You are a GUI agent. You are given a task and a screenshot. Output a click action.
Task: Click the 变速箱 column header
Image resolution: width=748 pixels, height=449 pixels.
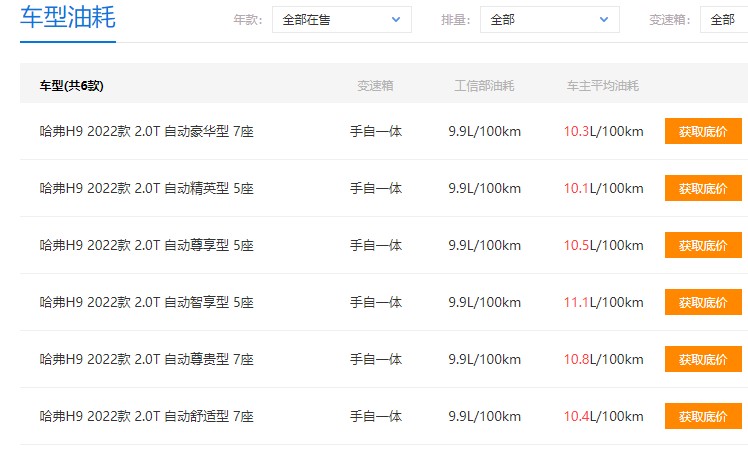coord(375,86)
